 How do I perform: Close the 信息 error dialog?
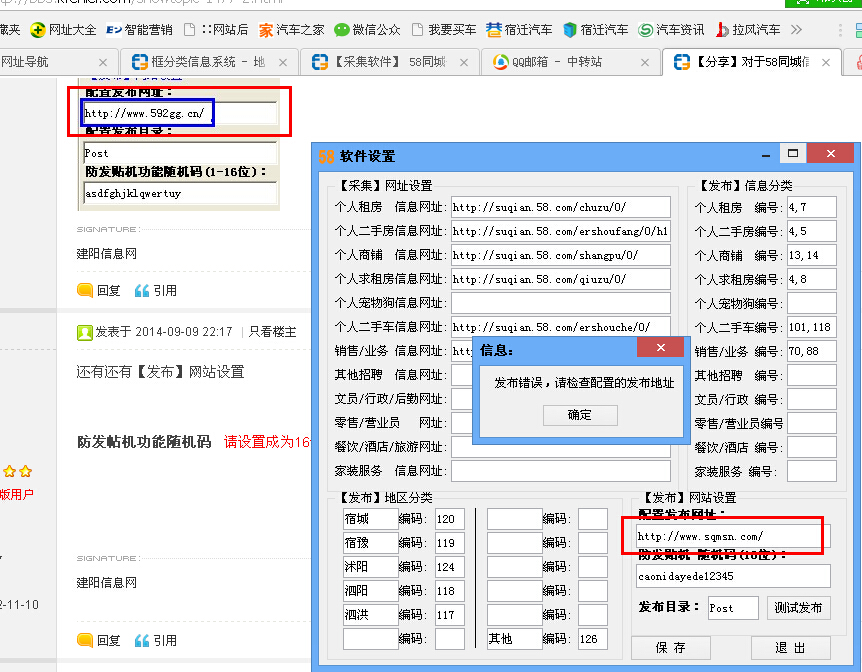coord(661,348)
